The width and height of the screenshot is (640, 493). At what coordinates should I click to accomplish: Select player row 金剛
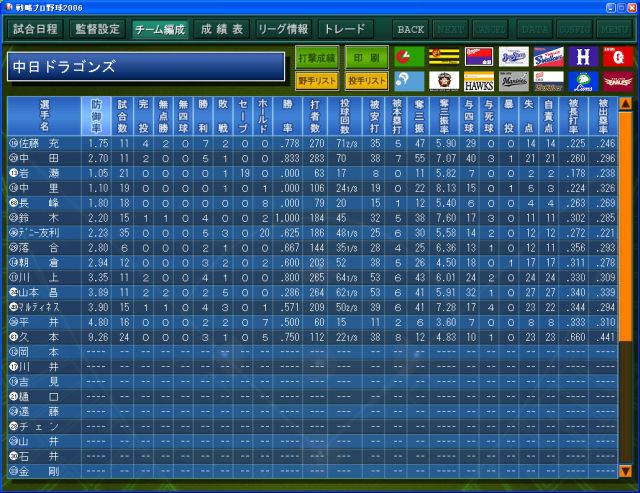point(312,471)
